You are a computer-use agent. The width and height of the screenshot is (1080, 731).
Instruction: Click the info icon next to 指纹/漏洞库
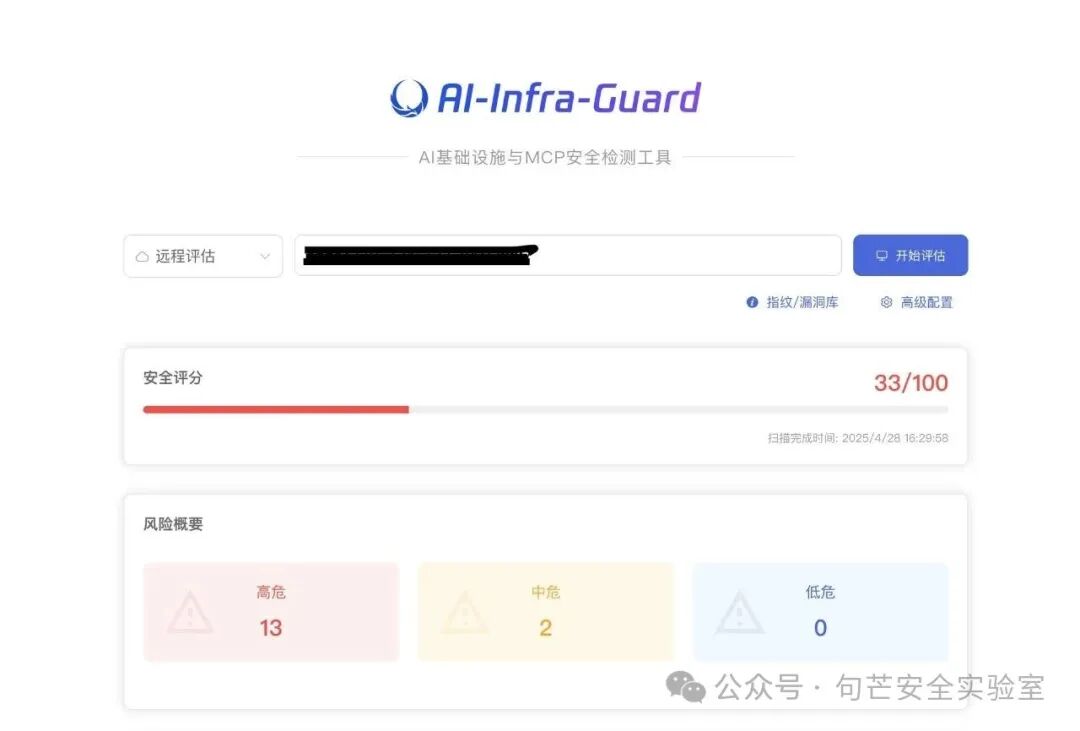click(x=752, y=302)
